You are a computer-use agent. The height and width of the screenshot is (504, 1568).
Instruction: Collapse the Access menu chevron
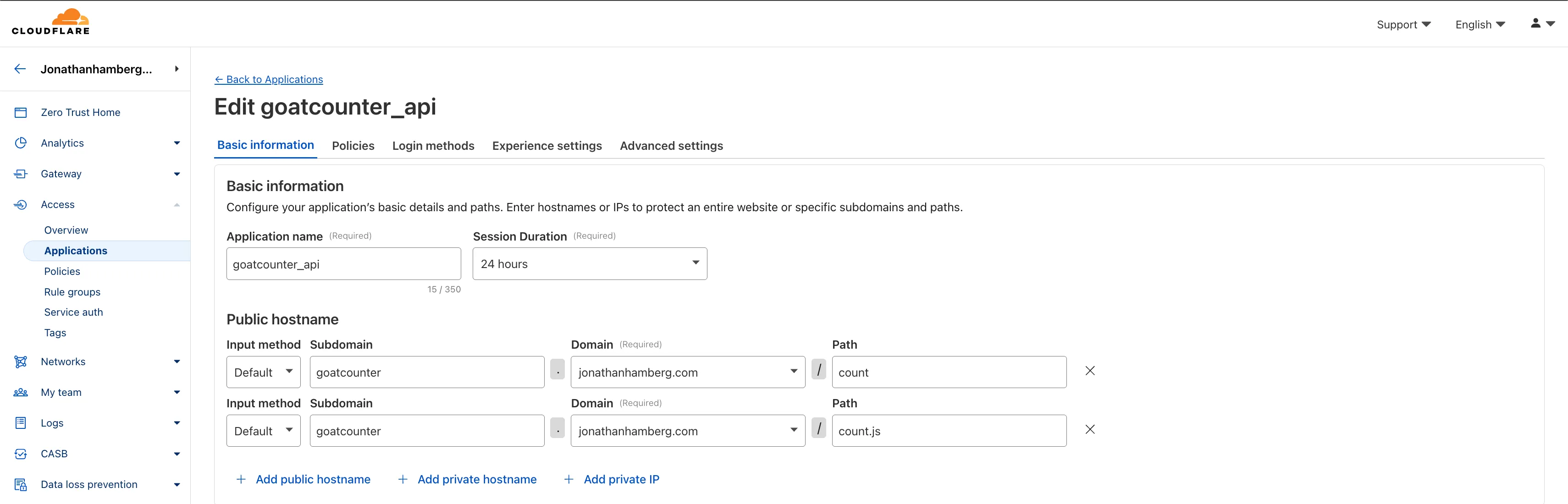click(177, 204)
